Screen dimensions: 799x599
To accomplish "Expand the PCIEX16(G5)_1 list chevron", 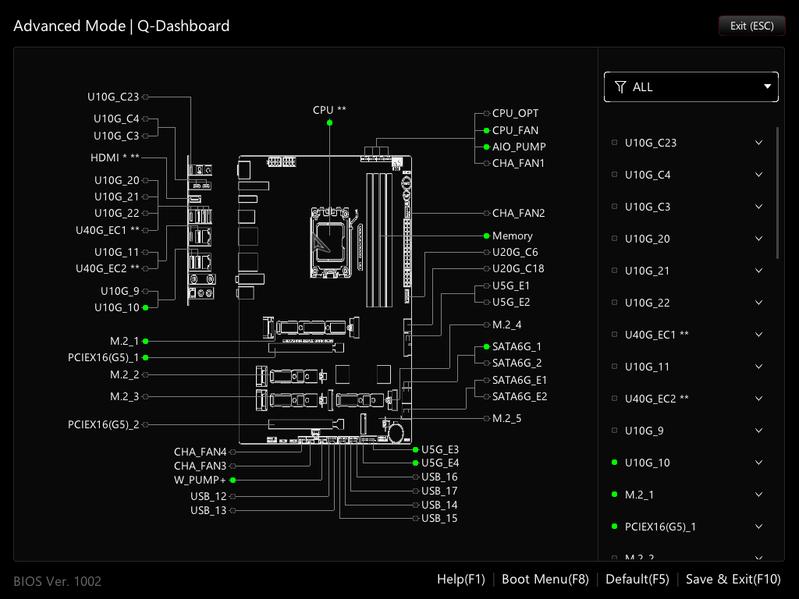I will (x=759, y=527).
